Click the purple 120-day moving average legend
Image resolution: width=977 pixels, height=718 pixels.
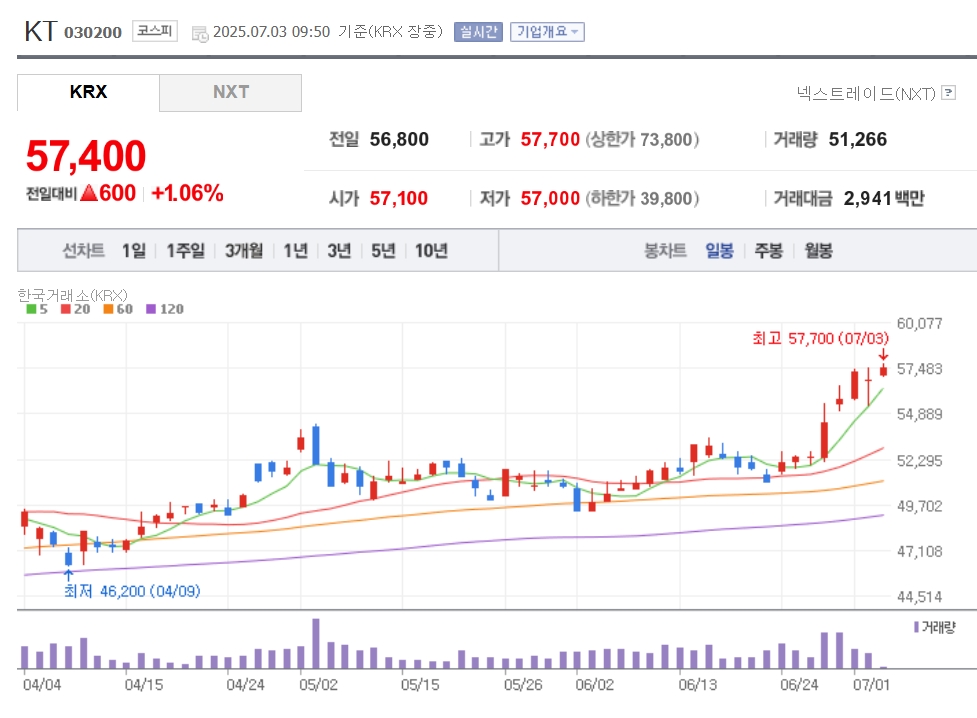tap(164, 309)
